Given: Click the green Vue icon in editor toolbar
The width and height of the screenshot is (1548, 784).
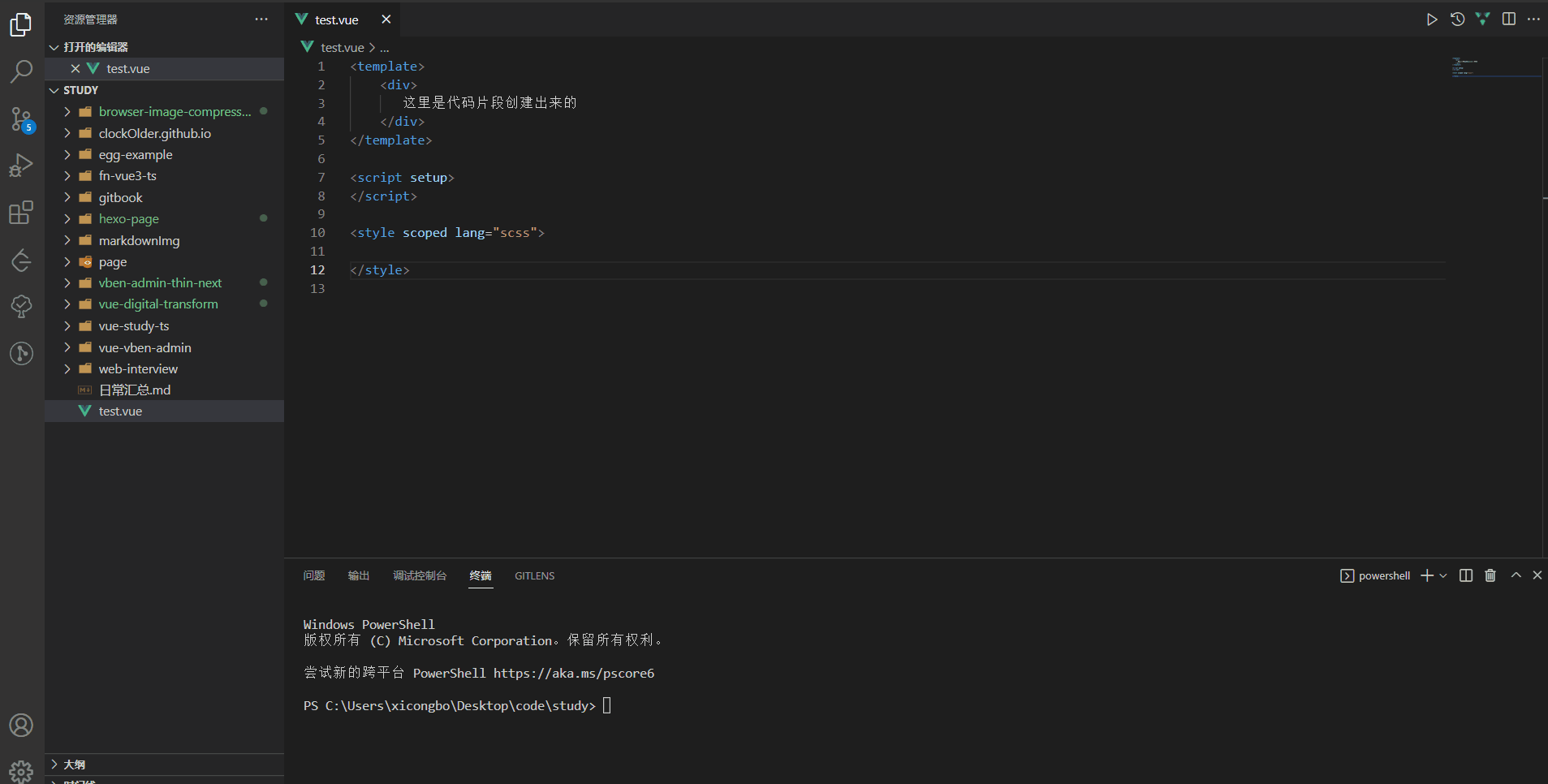Looking at the screenshot, I should pos(1483,19).
